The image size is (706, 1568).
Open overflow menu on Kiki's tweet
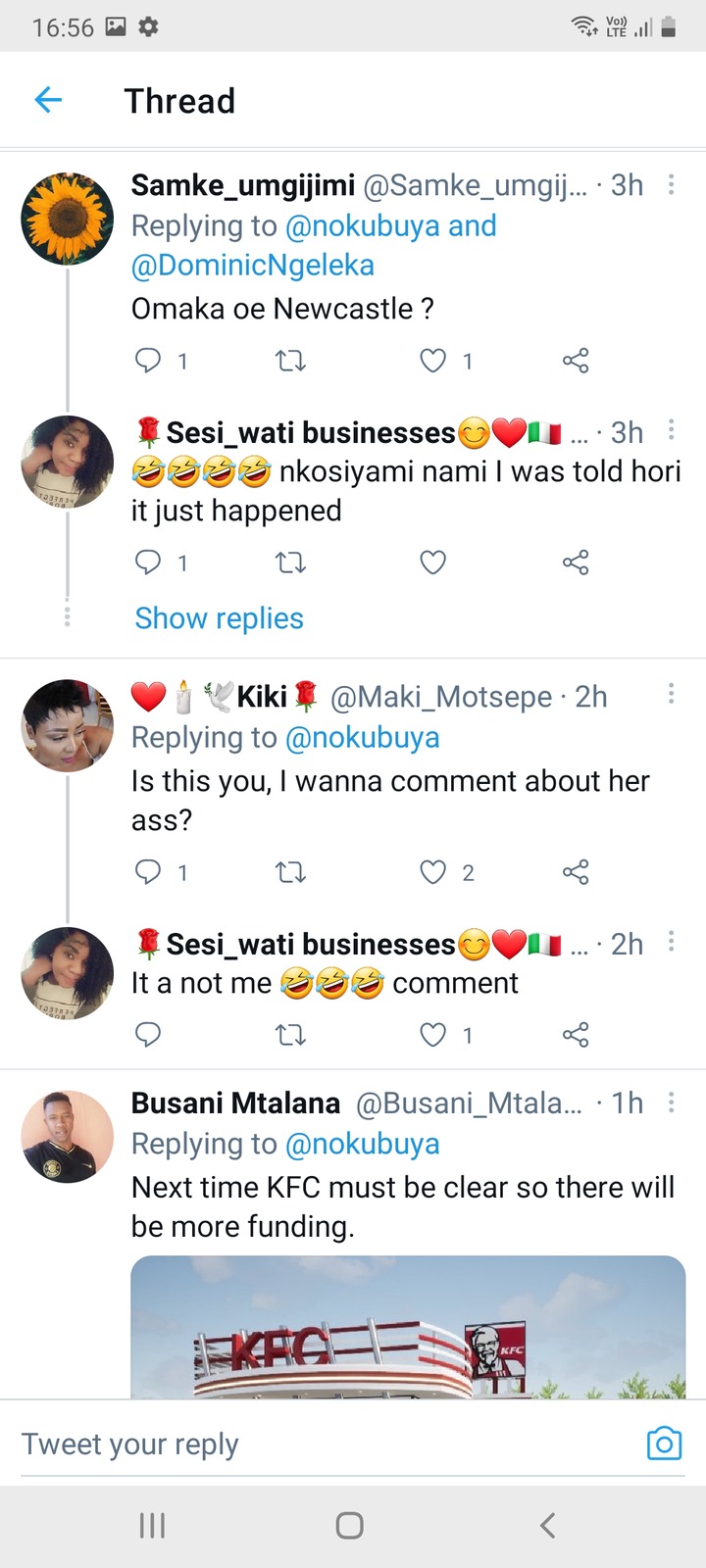pyautogui.click(x=671, y=695)
